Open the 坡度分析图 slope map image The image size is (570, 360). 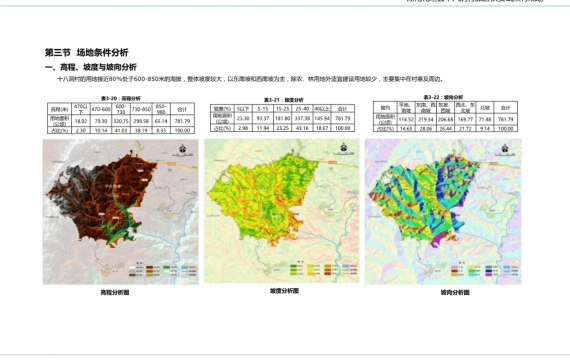[x=282, y=211]
